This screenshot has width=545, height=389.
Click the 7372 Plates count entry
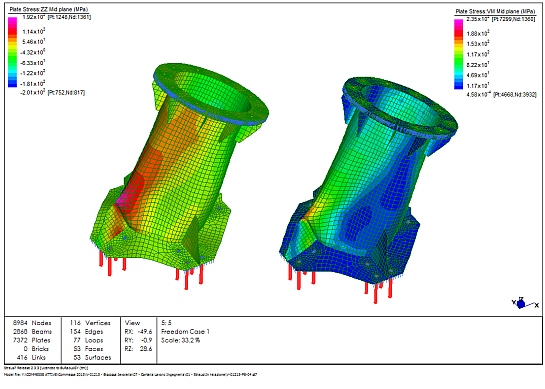tap(32, 340)
